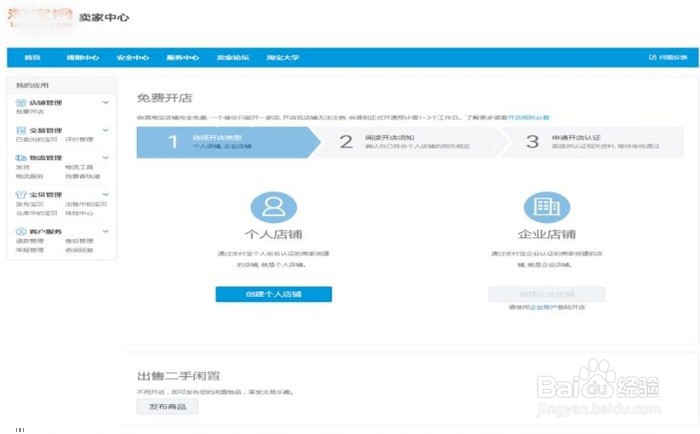Select step 2 阅读开店须知
This screenshot has width=700, height=434.
click(x=411, y=142)
